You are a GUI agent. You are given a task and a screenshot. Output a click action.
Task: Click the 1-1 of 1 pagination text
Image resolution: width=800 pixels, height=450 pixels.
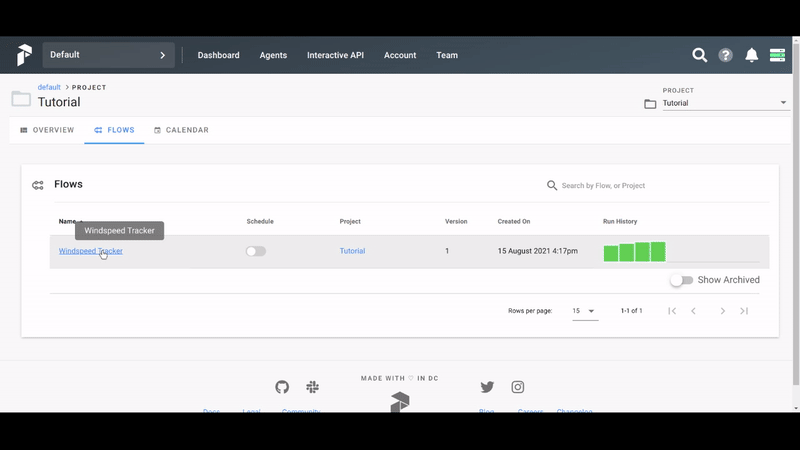[632, 311]
